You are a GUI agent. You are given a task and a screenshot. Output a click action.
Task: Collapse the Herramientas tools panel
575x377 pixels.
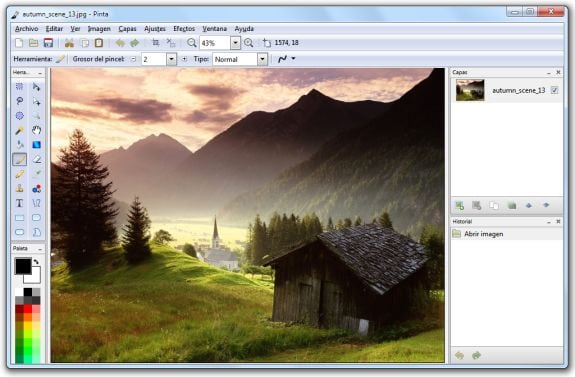[x=40, y=73]
